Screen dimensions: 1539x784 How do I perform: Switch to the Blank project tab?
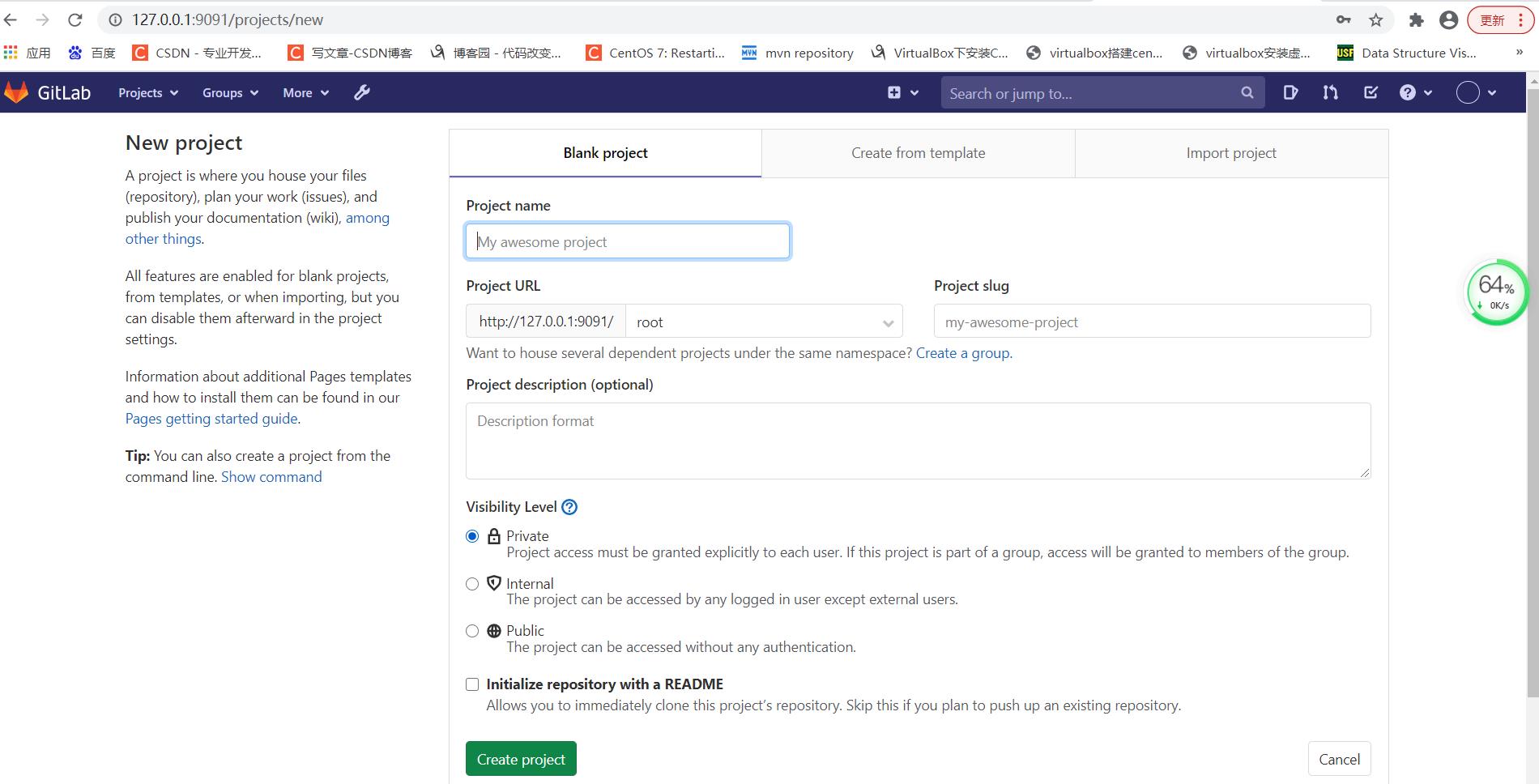[605, 153]
